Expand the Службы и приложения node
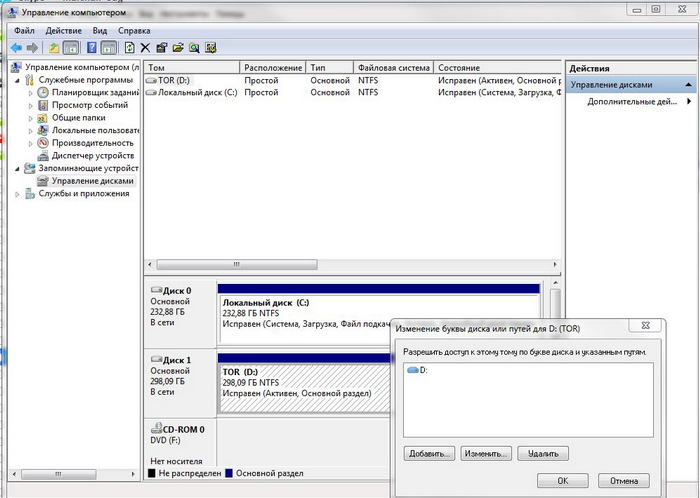 [x=18, y=193]
